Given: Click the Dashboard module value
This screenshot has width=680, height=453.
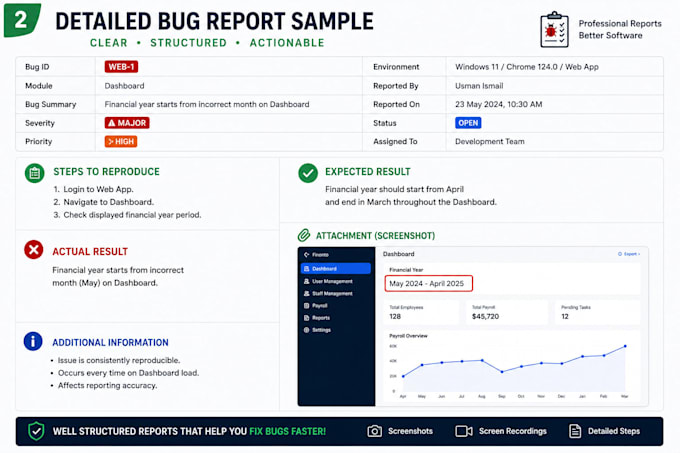Looking at the screenshot, I should click(x=124, y=86).
